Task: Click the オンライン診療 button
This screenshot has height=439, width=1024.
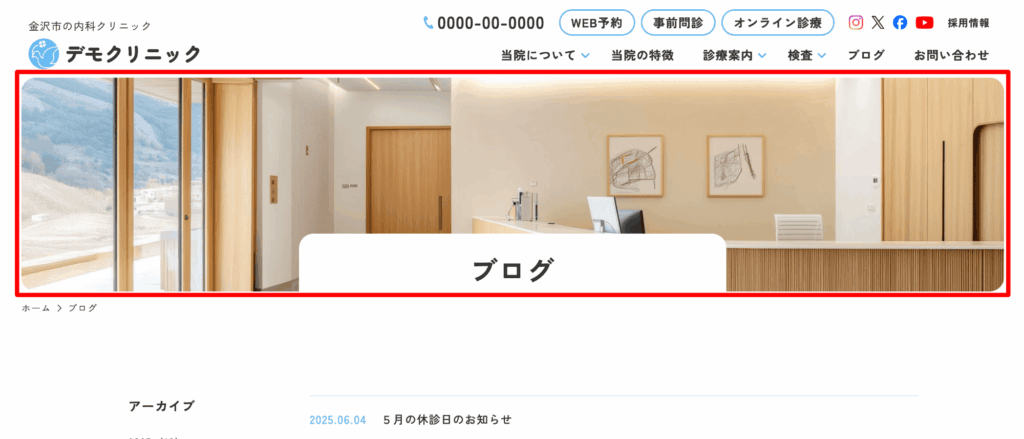Action: [x=777, y=22]
